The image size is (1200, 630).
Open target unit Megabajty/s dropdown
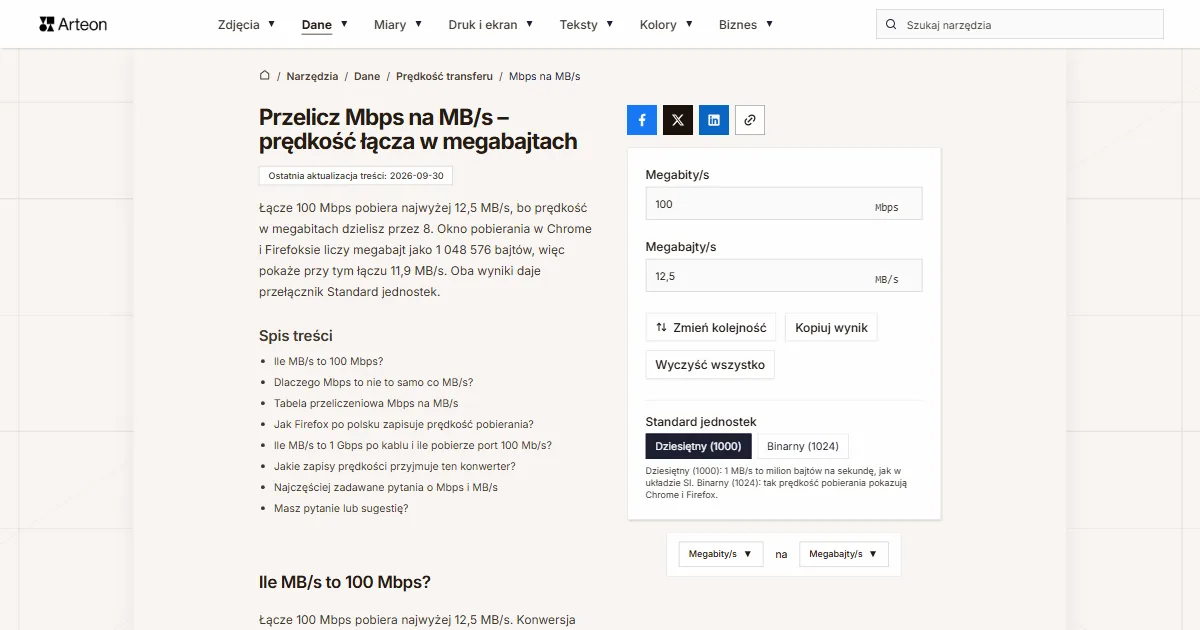[x=844, y=554]
